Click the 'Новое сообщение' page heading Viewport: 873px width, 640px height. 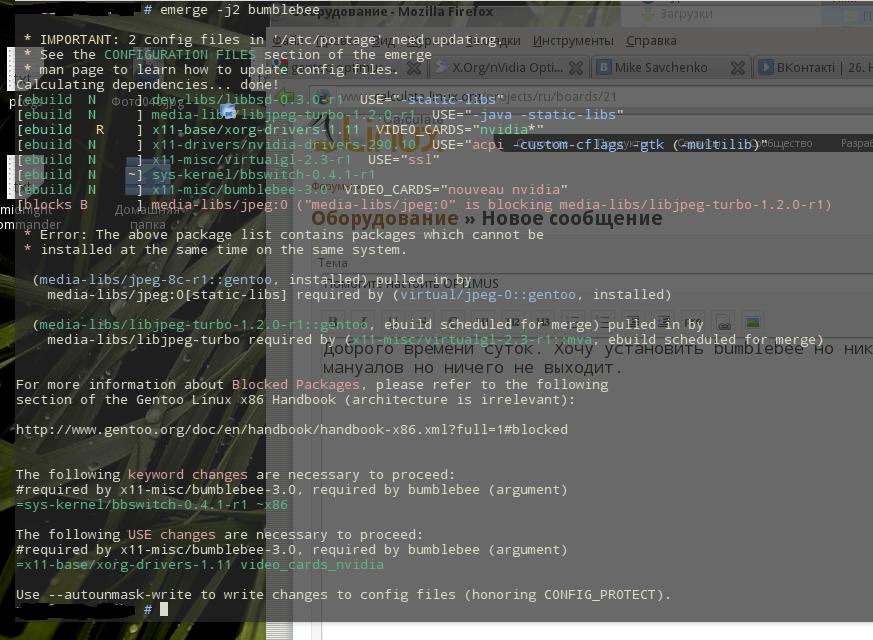coord(572,218)
